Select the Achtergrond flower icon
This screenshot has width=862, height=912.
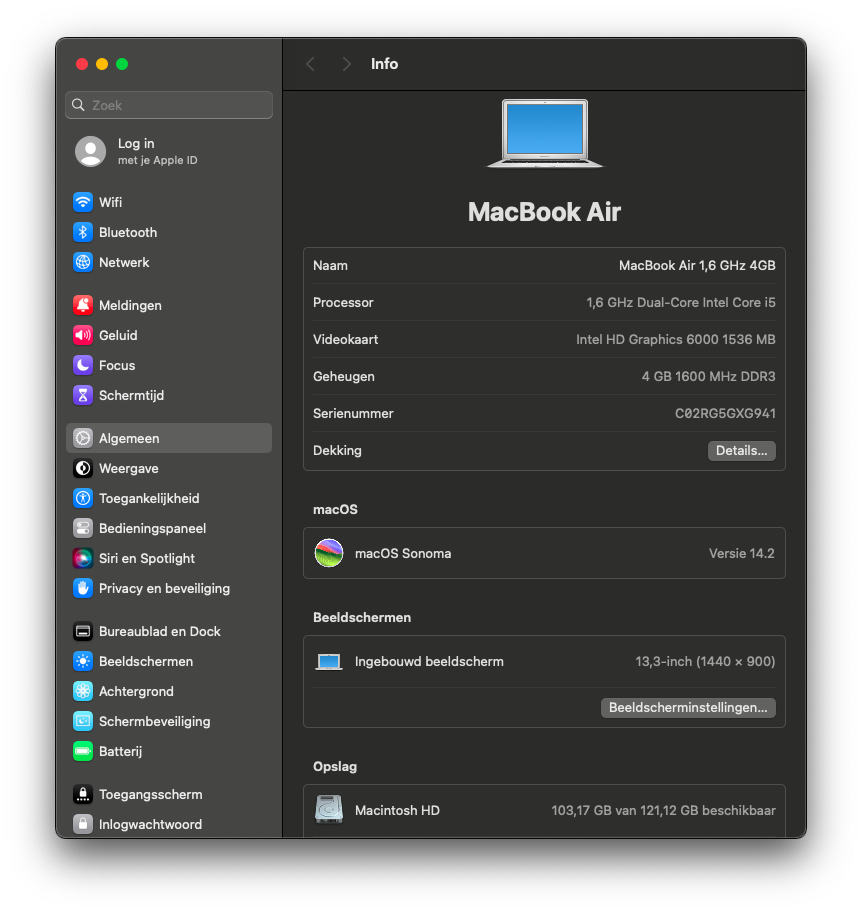[x=83, y=692]
